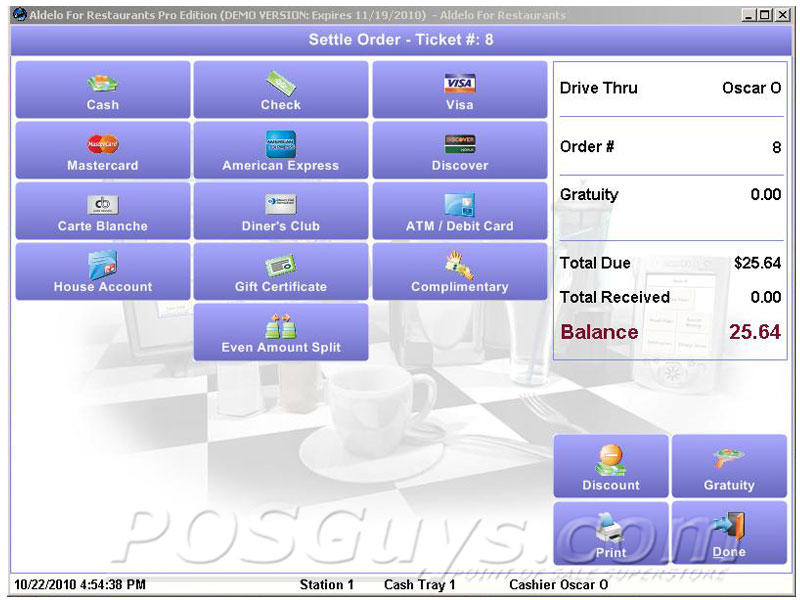Choose the Discover card icon
This screenshot has height=600, width=800.
pos(460,144)
